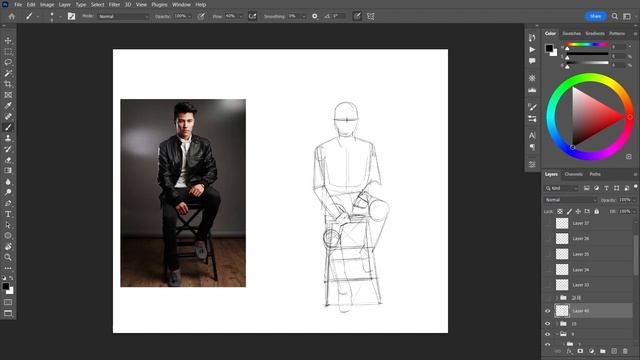Toggle visibility eye of Layer 40

pyautogui.click(x=547, y=311)
